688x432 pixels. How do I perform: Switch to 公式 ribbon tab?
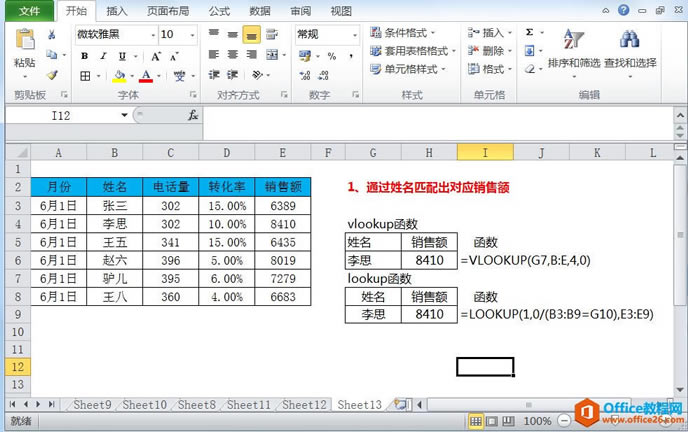219,11
